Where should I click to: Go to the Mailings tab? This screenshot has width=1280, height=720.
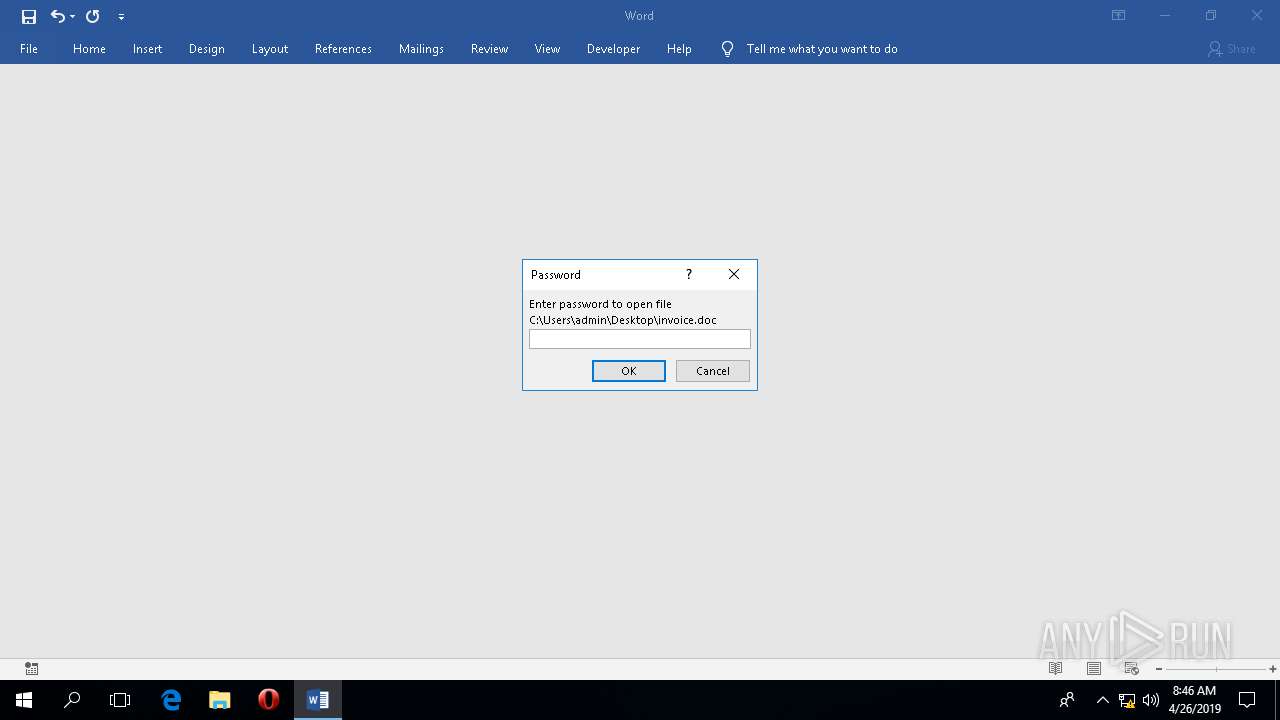[x=421, y=49]
